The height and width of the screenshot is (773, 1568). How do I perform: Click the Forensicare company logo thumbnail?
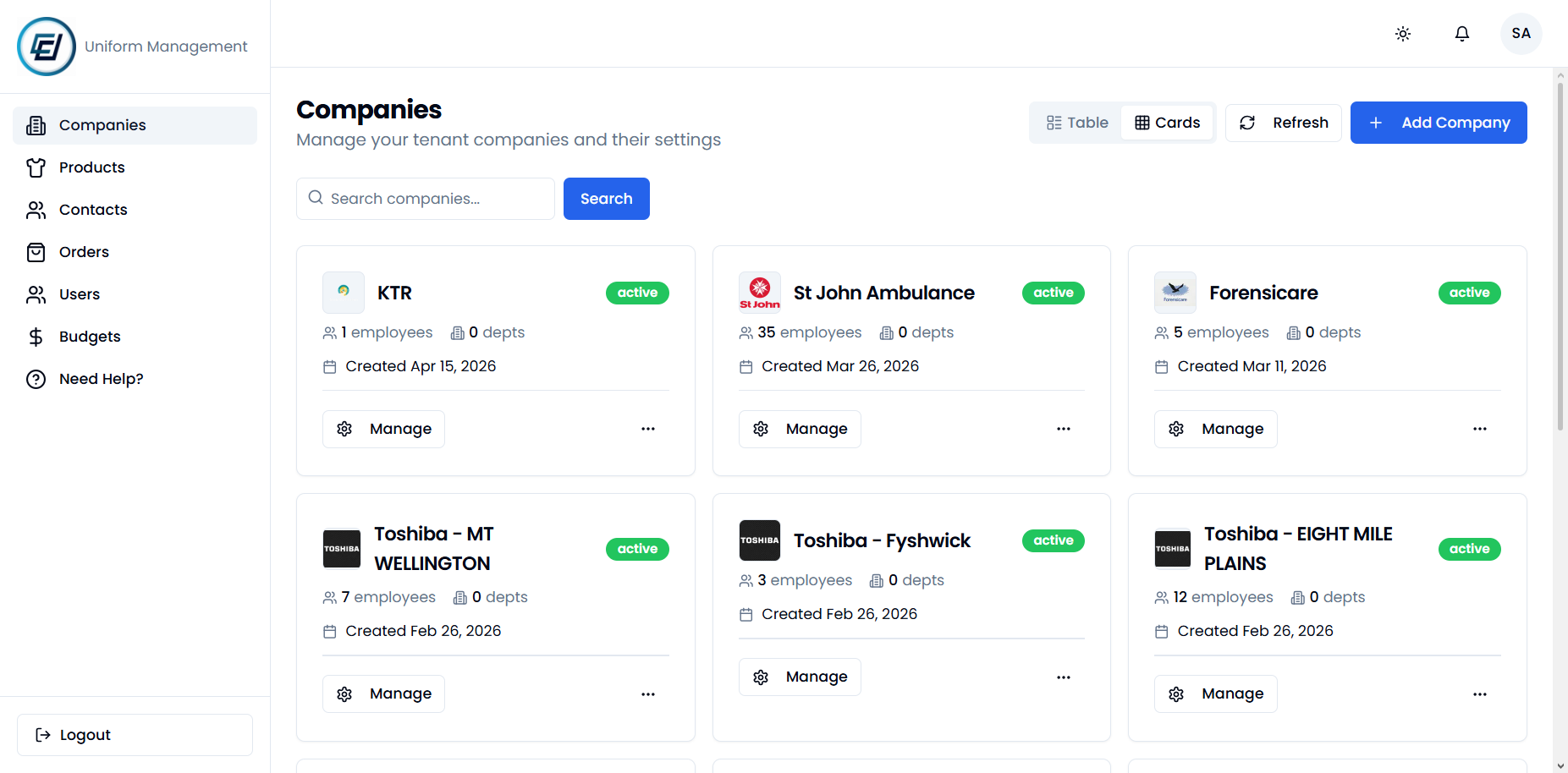[1175, 293]
